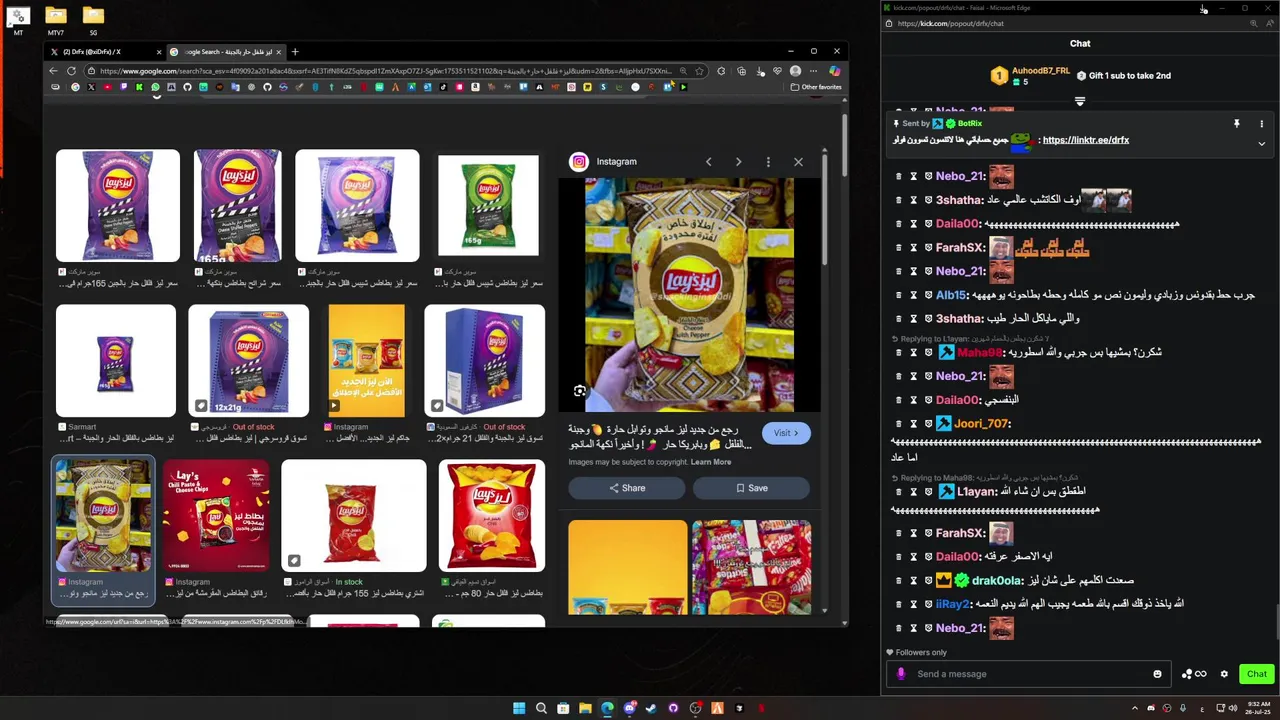
Task: Share the previewed image
Action: pos(627,488)
